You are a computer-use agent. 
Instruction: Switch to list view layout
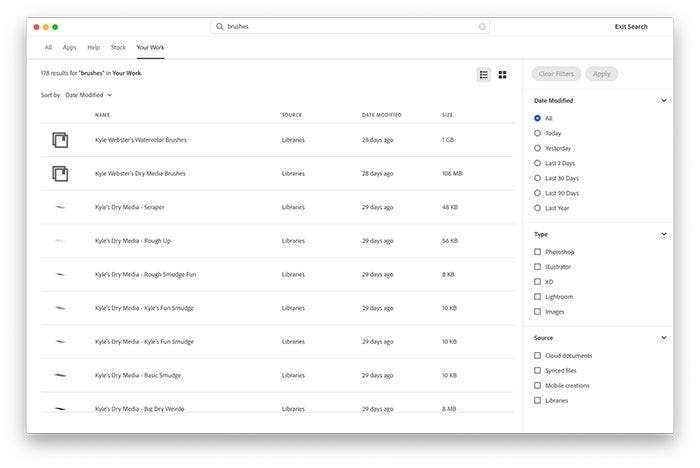(x=484, y=74)
